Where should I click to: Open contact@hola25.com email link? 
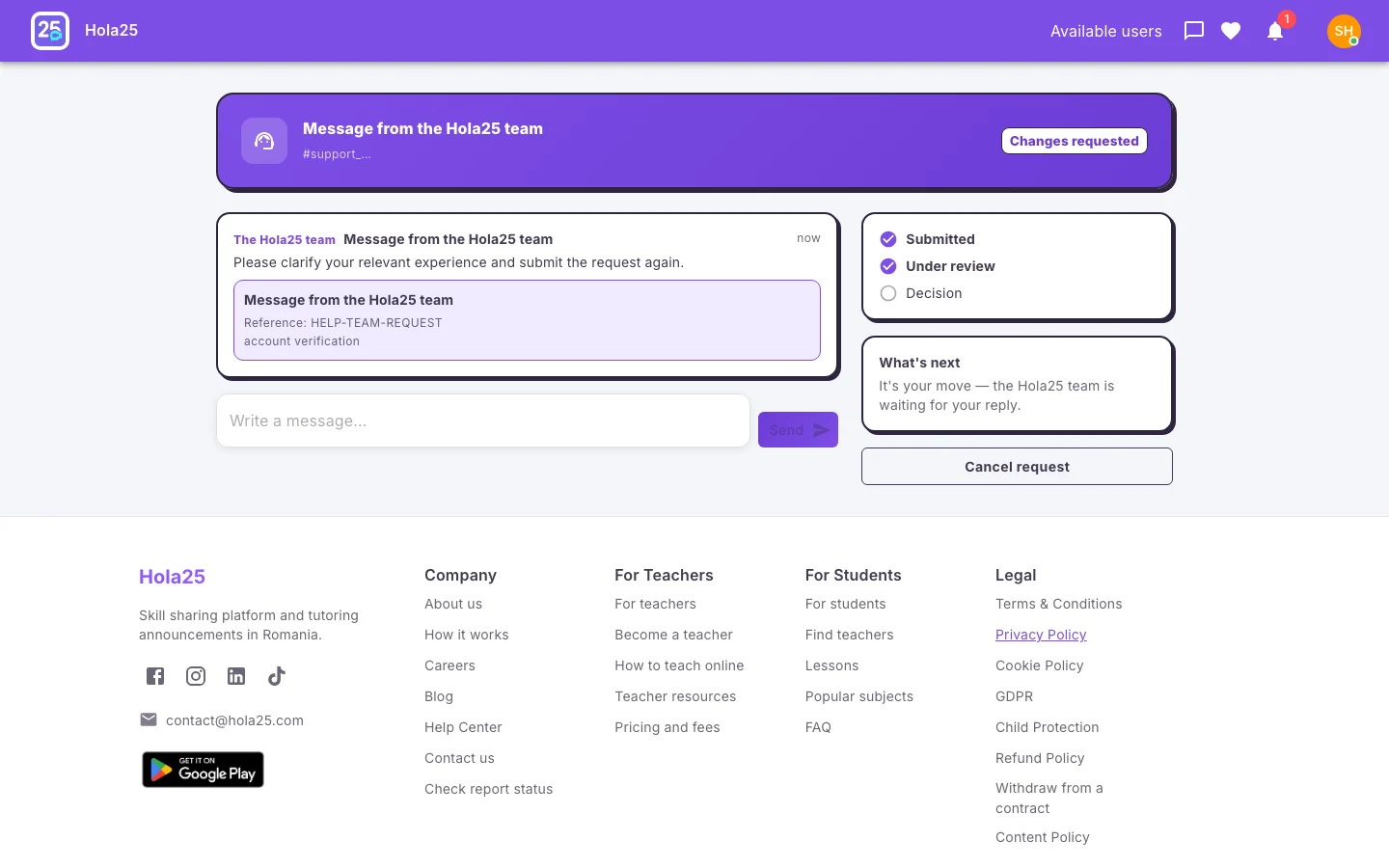coord(234,720)
